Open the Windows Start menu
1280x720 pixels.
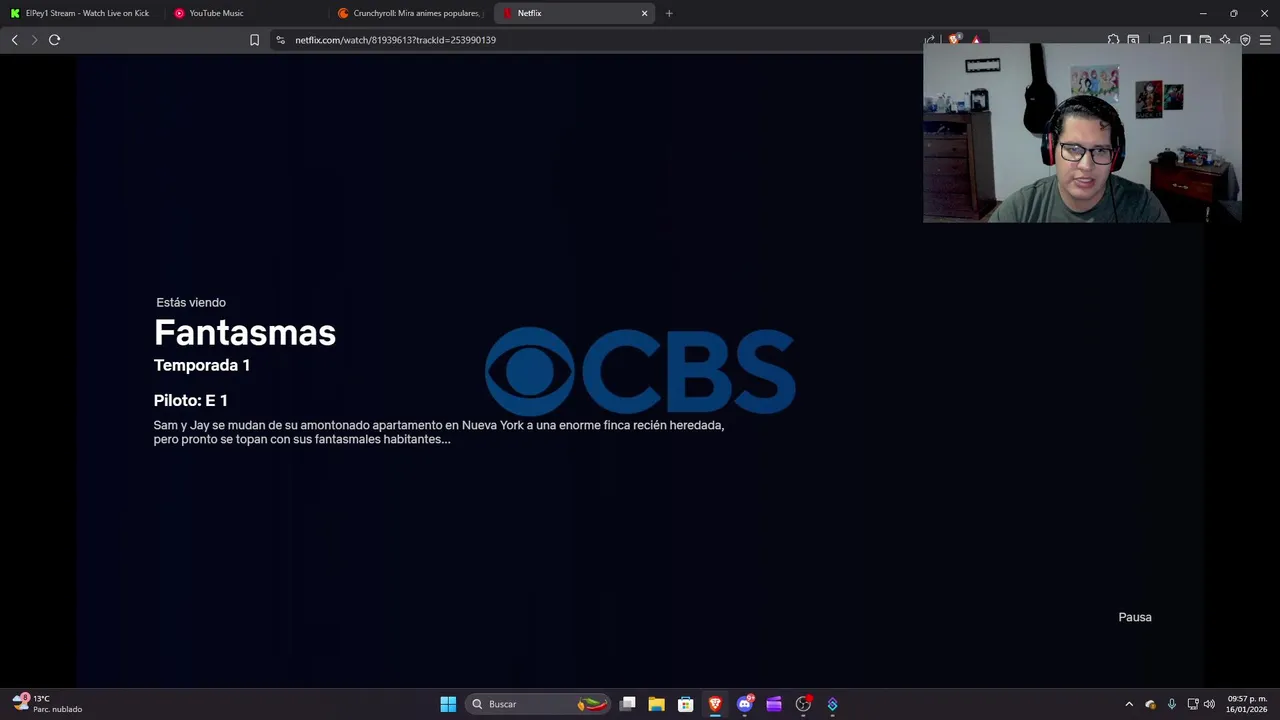[x=448, y=704]
